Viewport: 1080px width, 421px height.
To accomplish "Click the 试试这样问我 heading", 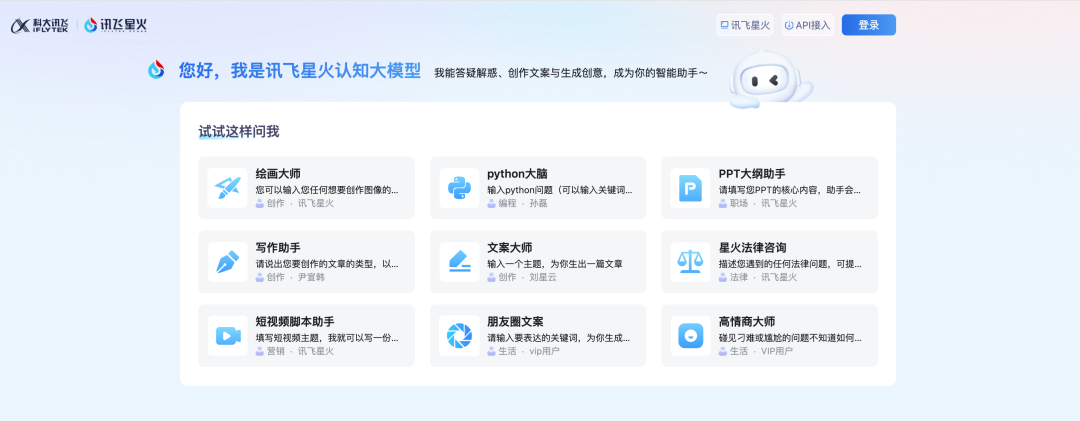I will click(239, 131).
